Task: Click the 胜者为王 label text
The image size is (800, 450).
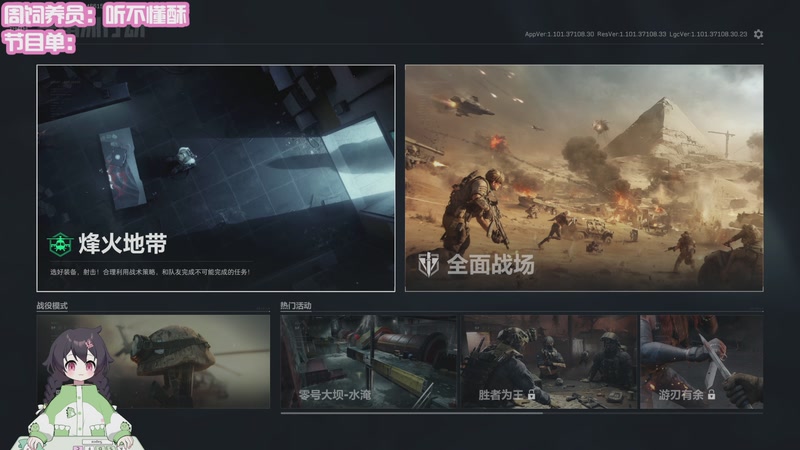Action: tap(501, 394)
